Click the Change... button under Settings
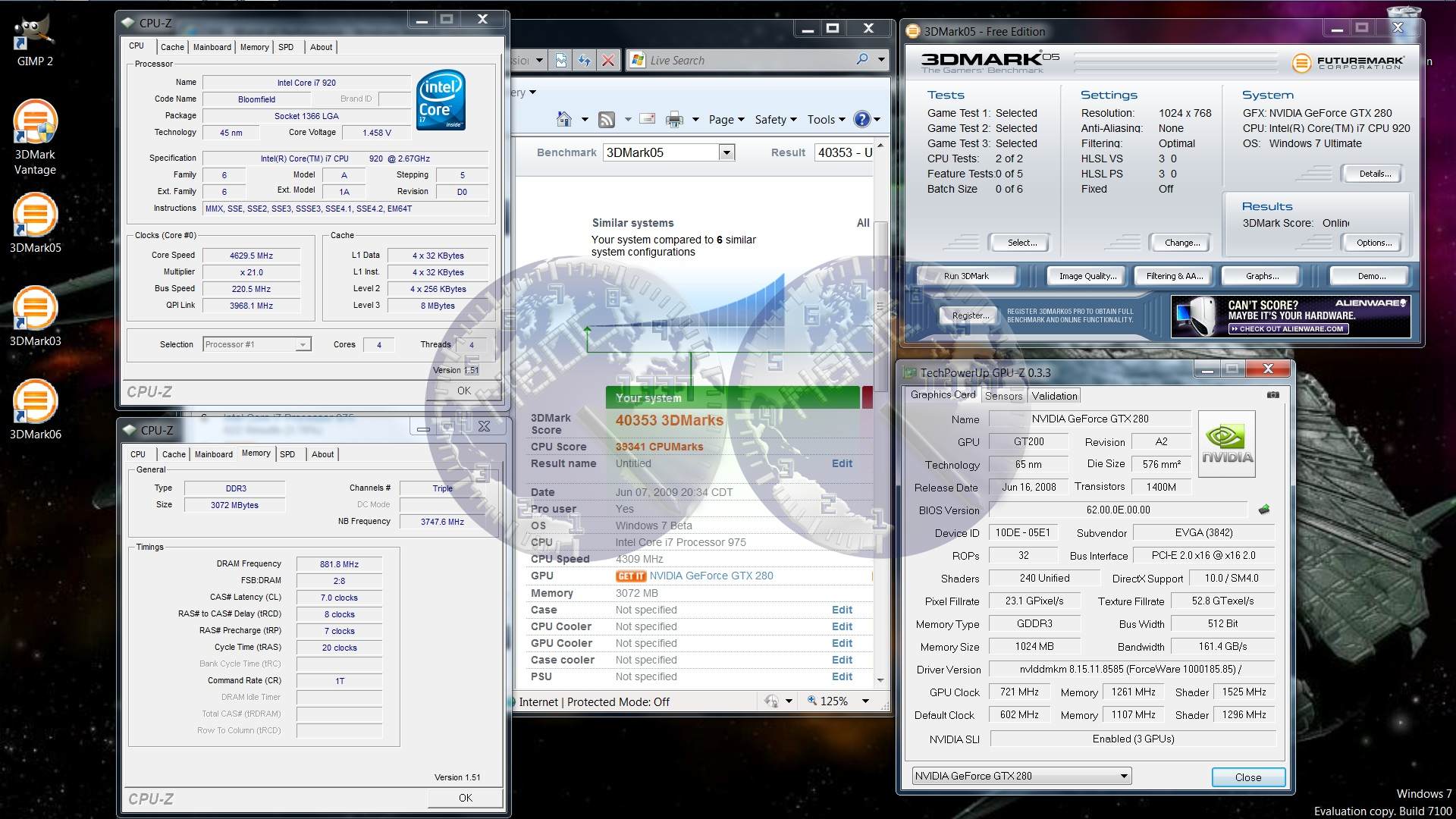Image resolution: width=1456 pixels, height=819 pixels. (1181, 243)
